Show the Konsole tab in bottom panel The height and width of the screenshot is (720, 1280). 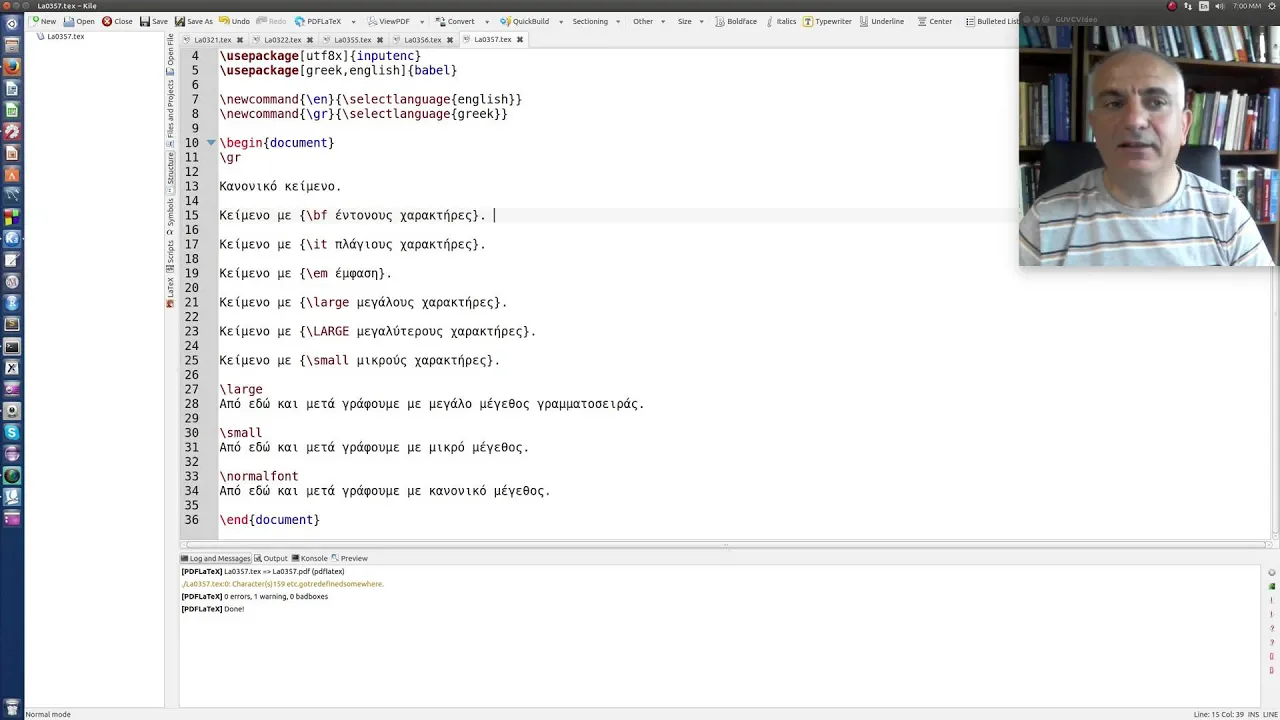coord(309,558)
